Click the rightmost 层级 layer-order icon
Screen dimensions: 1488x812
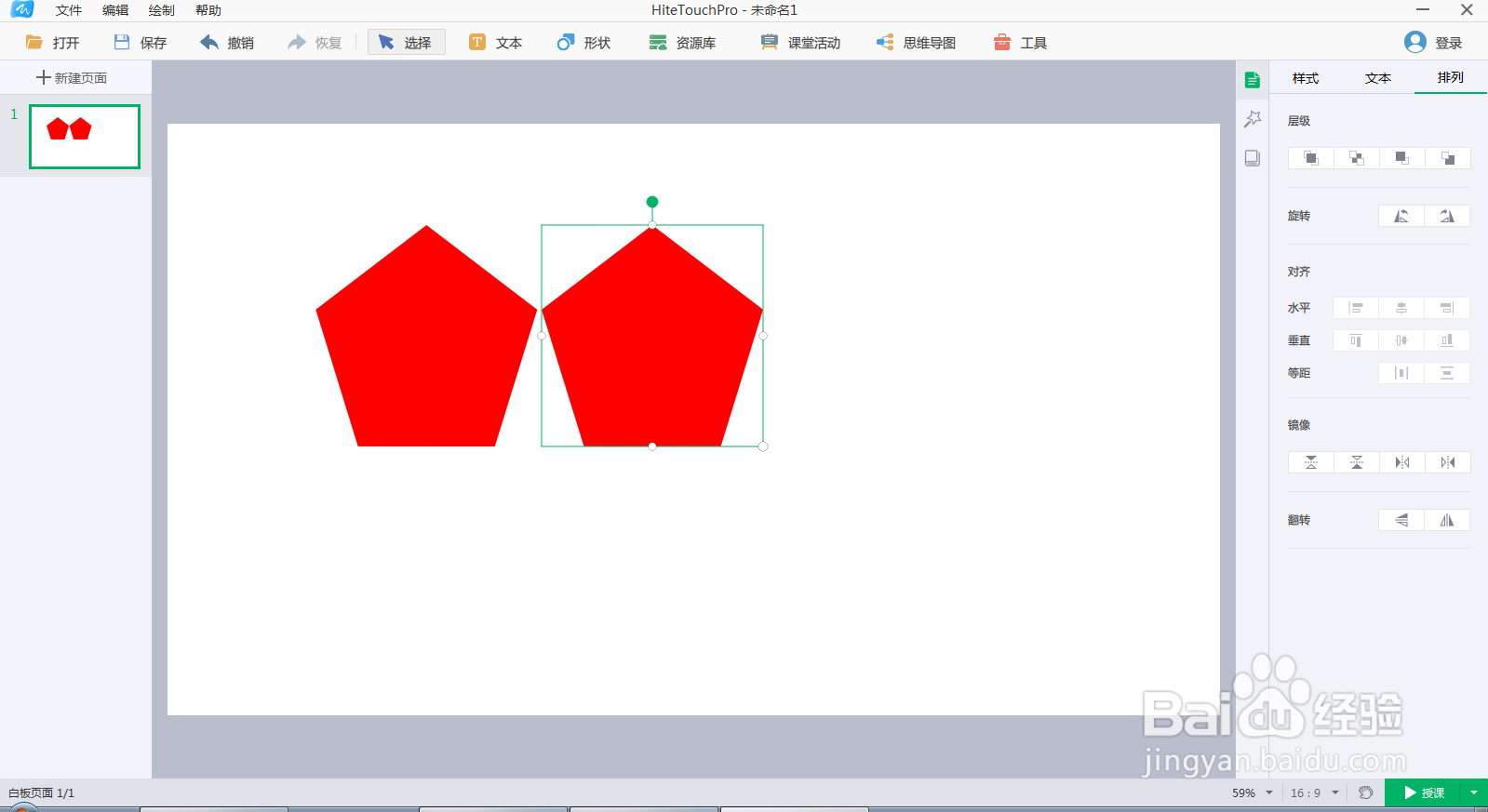click(1448, 158)
